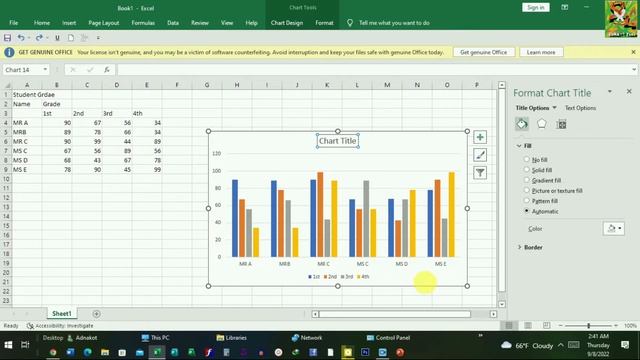The height and width of the screenshot is (360, 640).
Task: Switch to Page Break Preview icon
Action: click(x=547, y=325)
